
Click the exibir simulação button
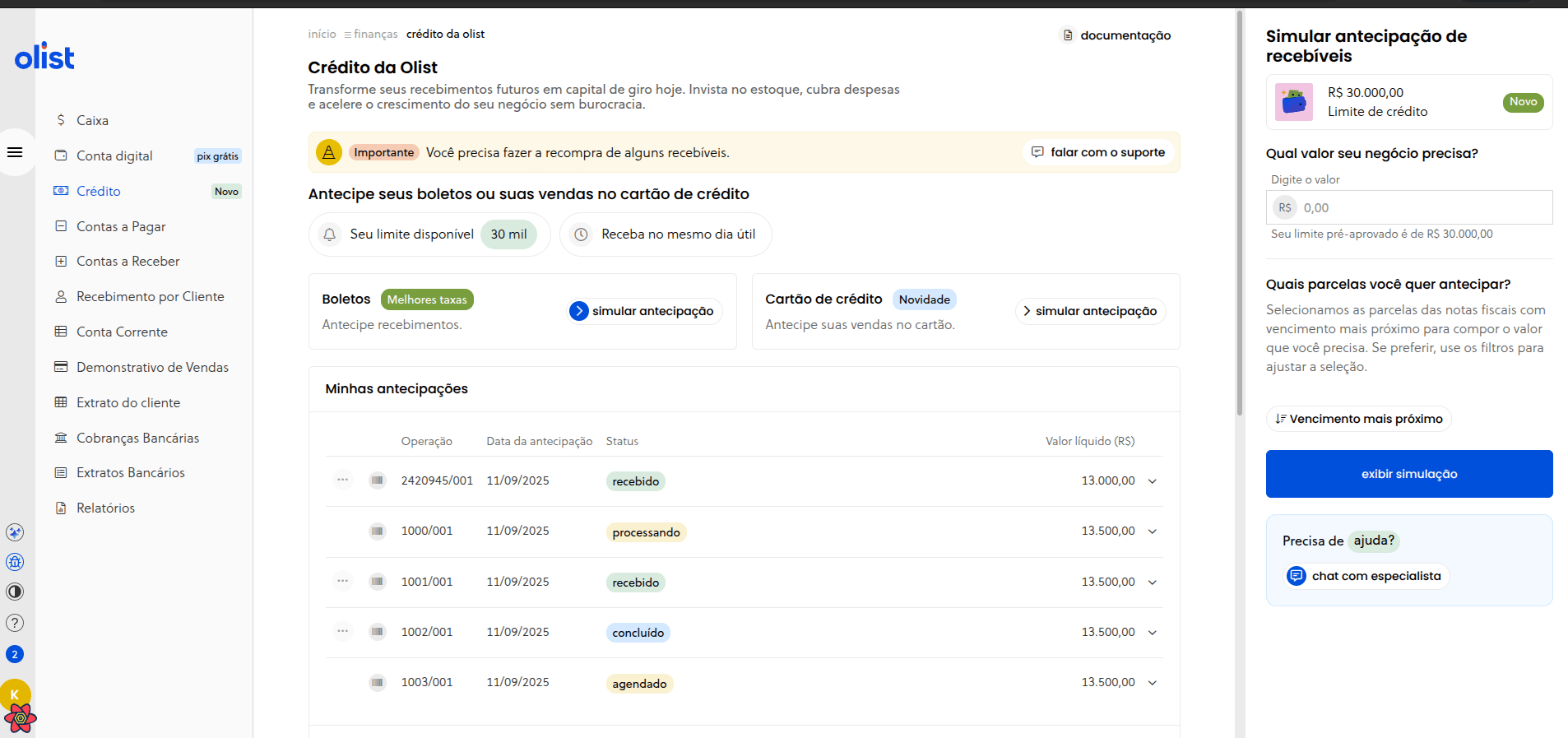[1409, 474]
